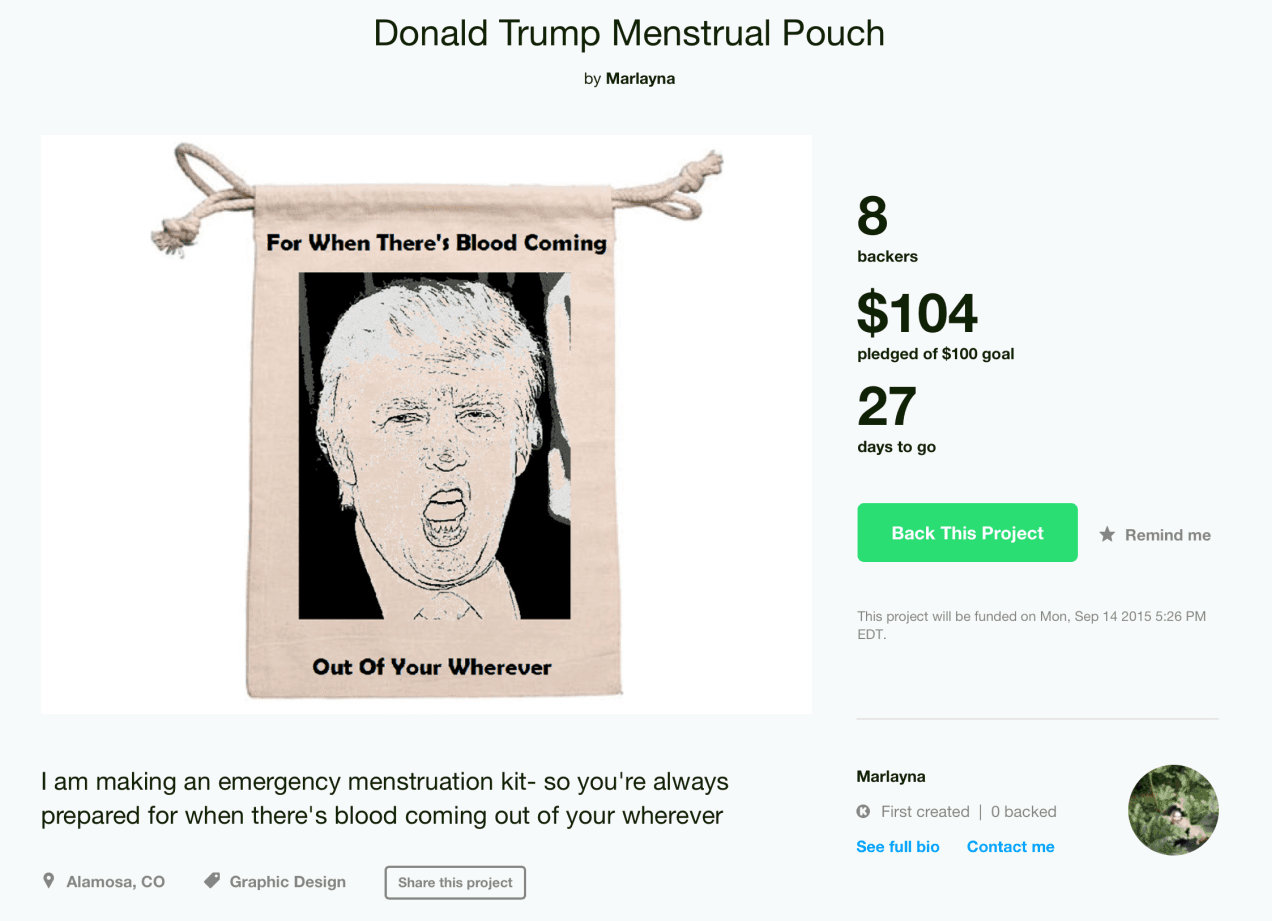Select See full bio
This screenshot has width=1272, height=921.
[897, 846]
